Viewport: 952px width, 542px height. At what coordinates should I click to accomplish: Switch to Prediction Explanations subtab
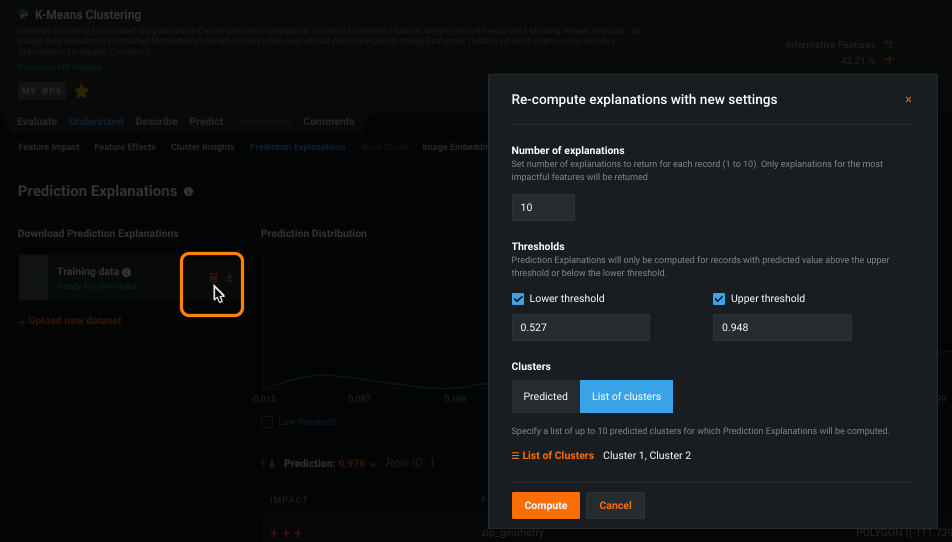coord(297,147)
